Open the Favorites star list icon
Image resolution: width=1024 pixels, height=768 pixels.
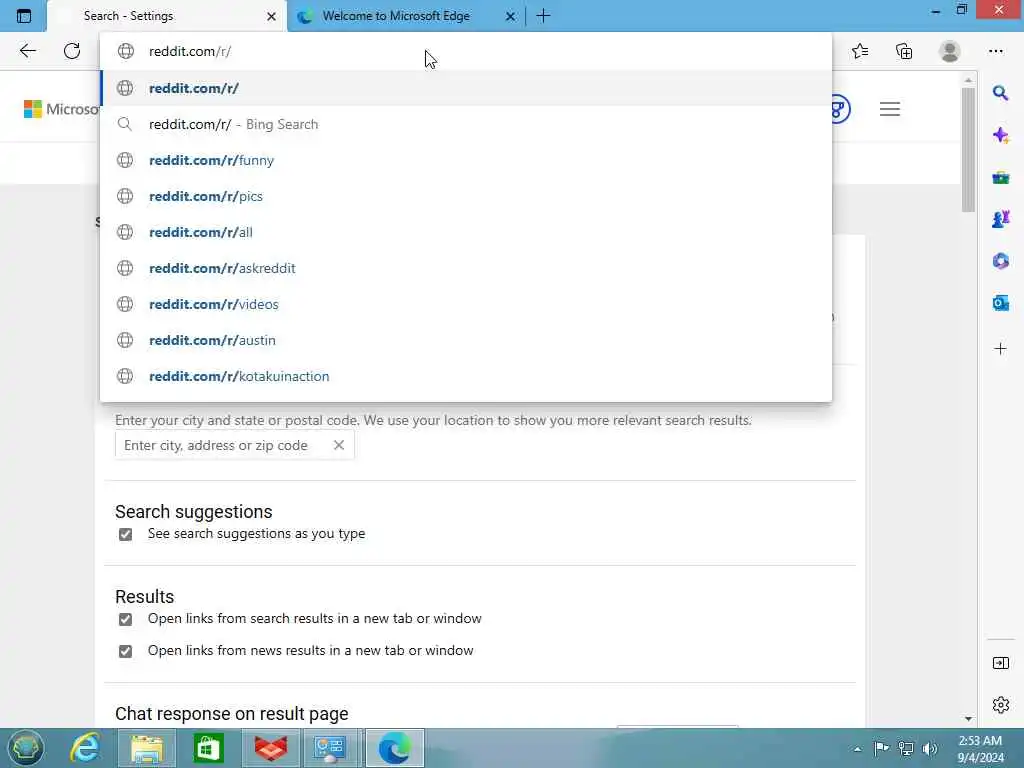tap(860, 51)
